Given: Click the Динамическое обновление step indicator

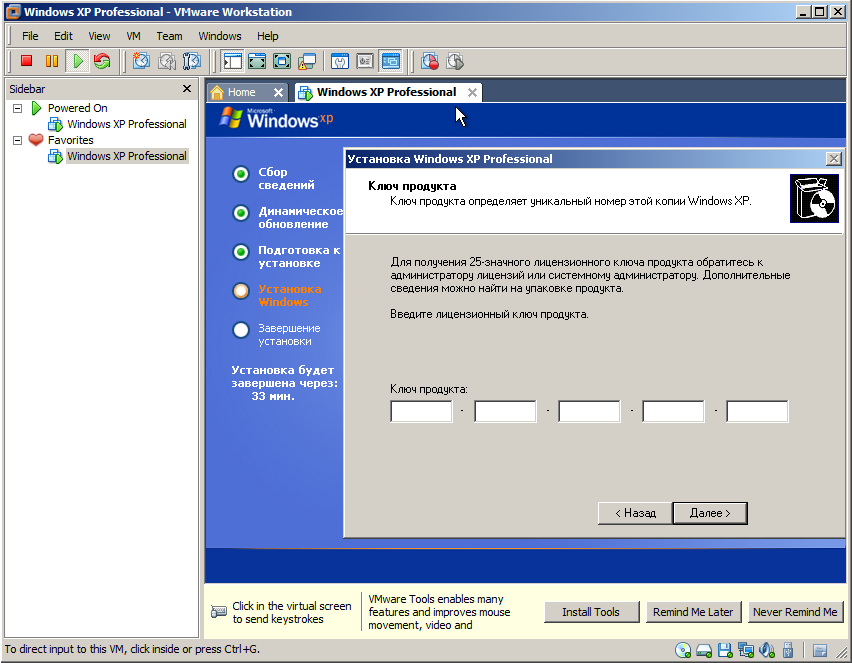Looking at the screenshot, I should [x=241, y=213].
